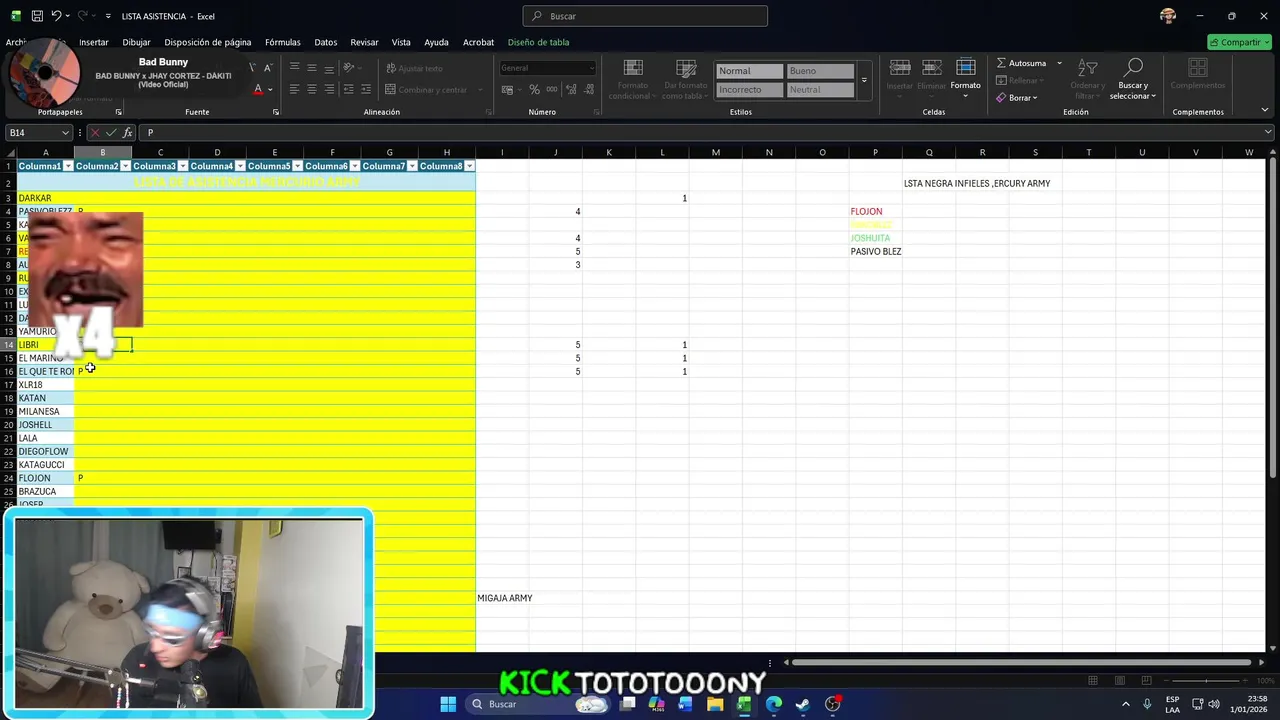The height and width of the screenshot is (720, 1280).
Task: Open Steam from the taskbar
Action: tap(802, 704)
